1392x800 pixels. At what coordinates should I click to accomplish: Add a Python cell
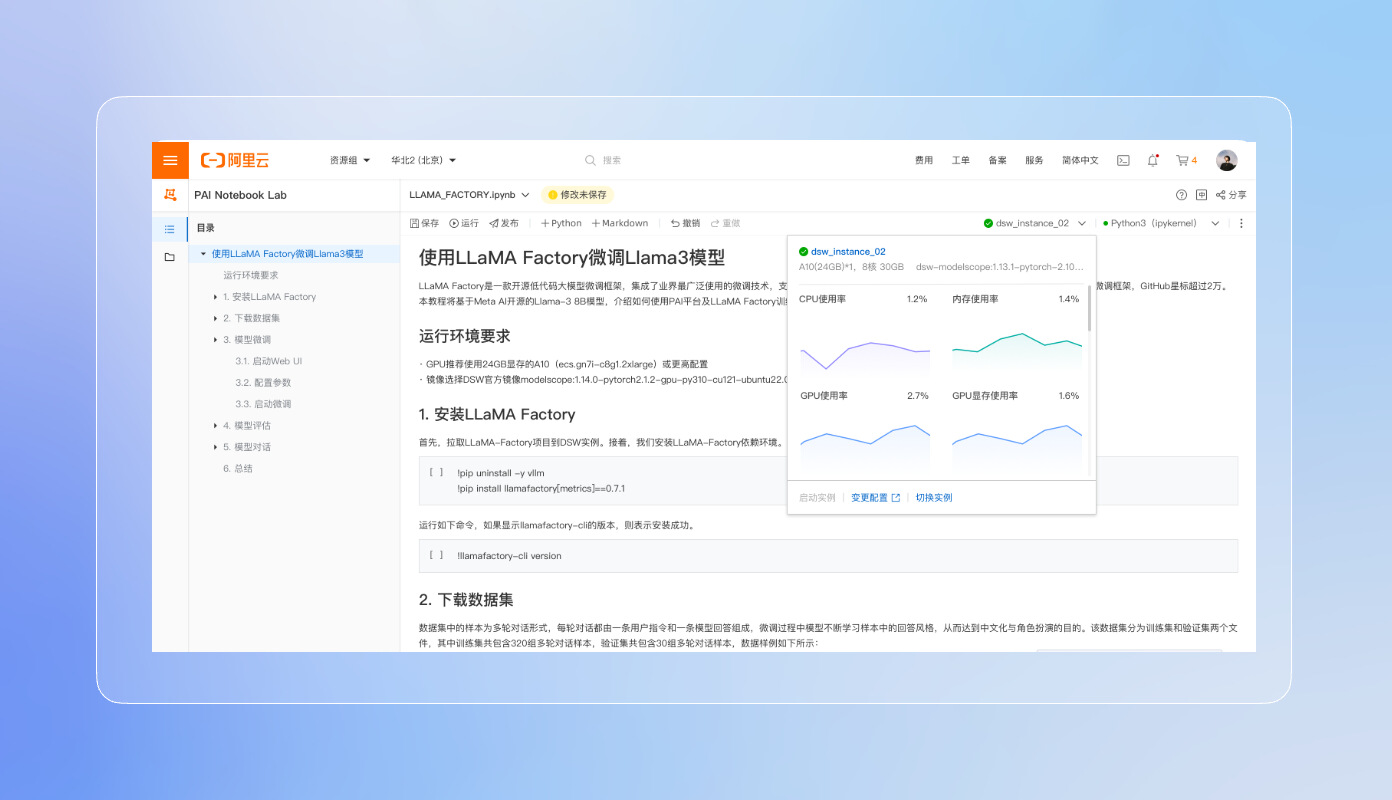point(561,223)
